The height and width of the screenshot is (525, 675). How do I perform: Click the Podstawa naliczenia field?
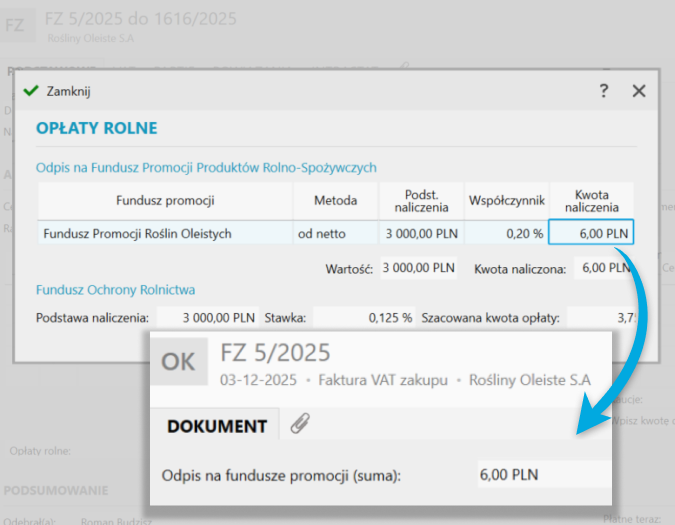click(x=206, y=318)
